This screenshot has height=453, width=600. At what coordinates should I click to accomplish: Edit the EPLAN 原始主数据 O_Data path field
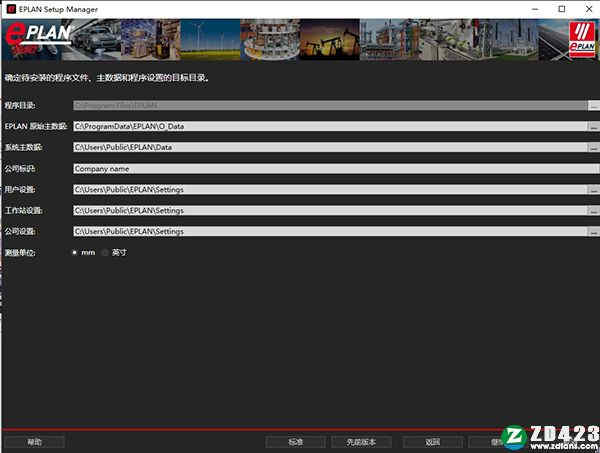click(x=330, y=126)
